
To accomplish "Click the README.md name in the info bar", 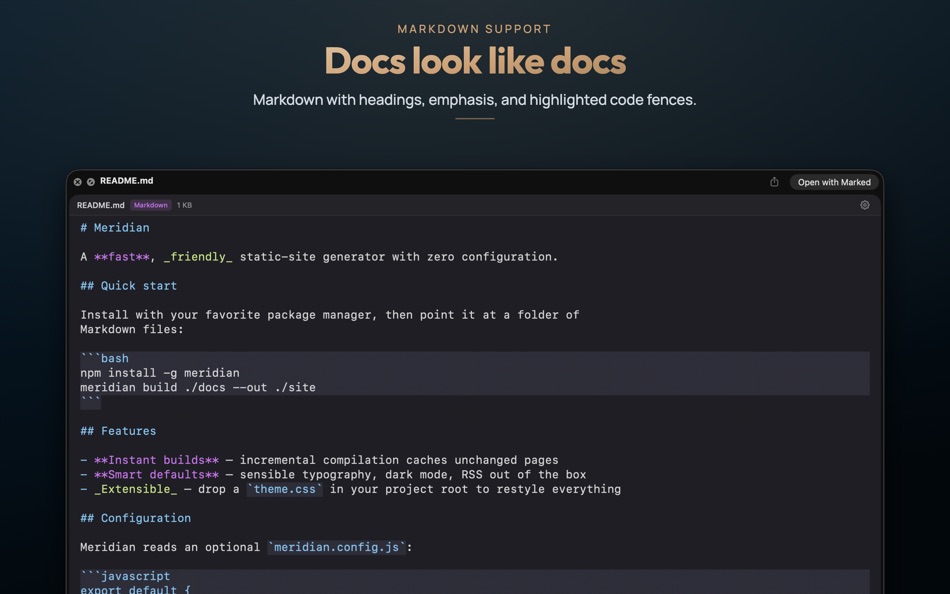I will tap(101, 205).
